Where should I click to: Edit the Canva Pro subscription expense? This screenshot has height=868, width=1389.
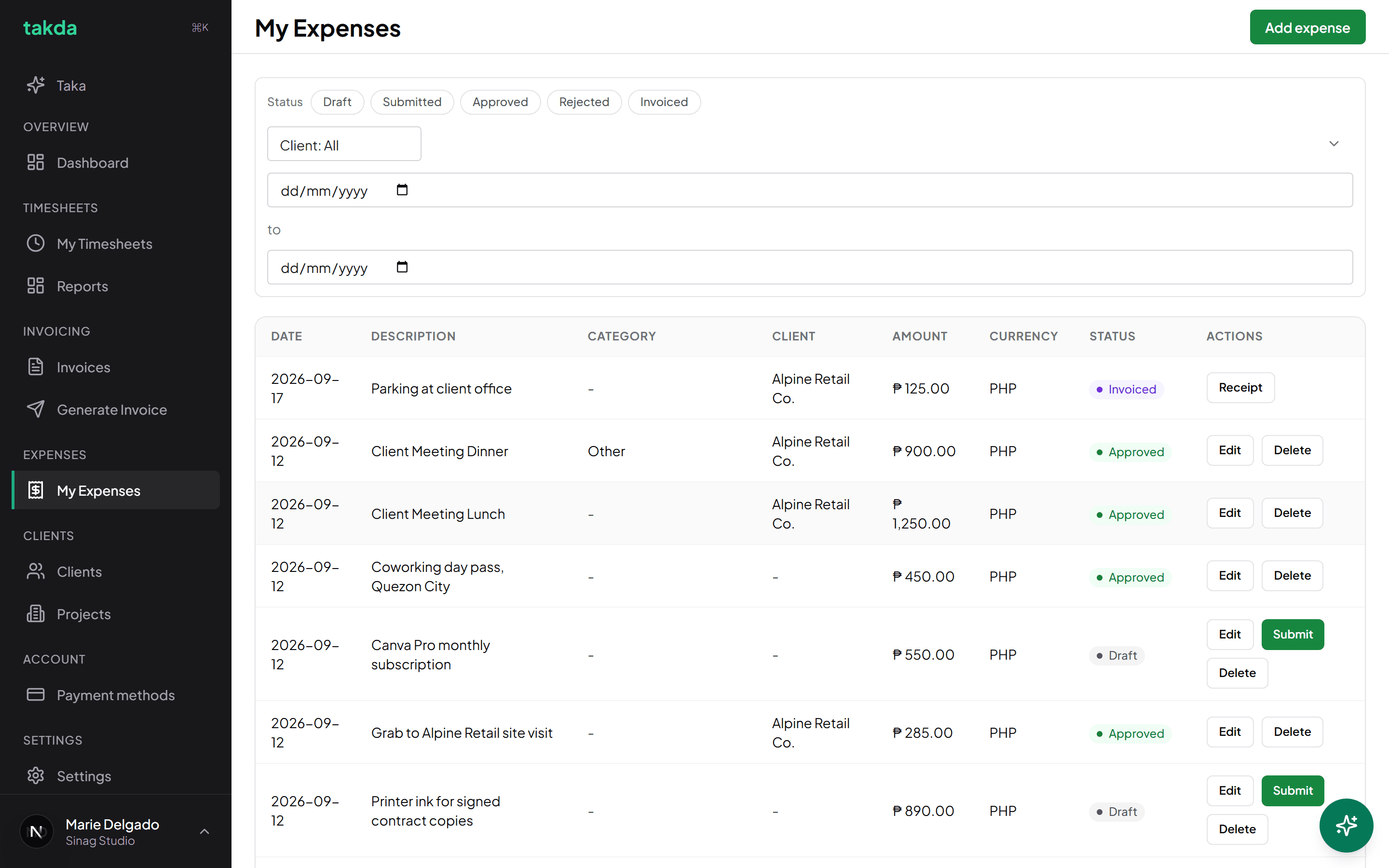point(1230,634)
